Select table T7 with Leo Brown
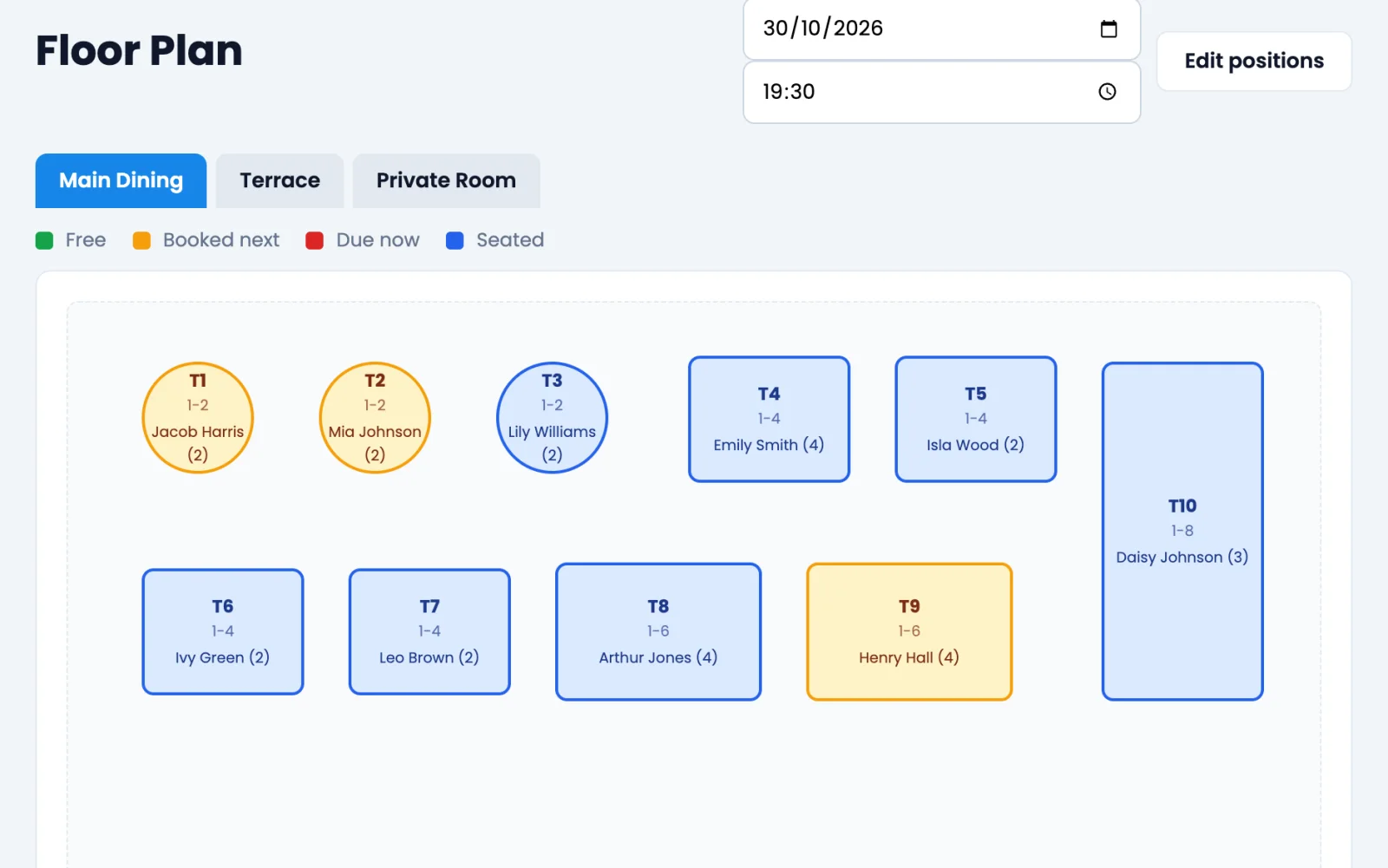The image size is (1388, 868). 429,631
